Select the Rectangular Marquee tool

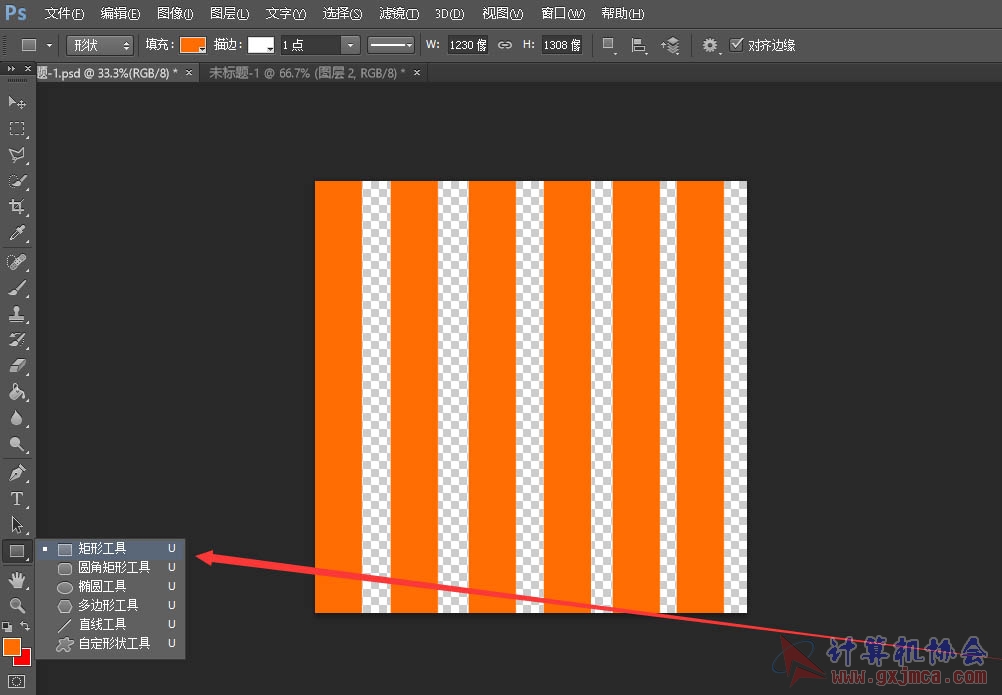click(17, 128)
